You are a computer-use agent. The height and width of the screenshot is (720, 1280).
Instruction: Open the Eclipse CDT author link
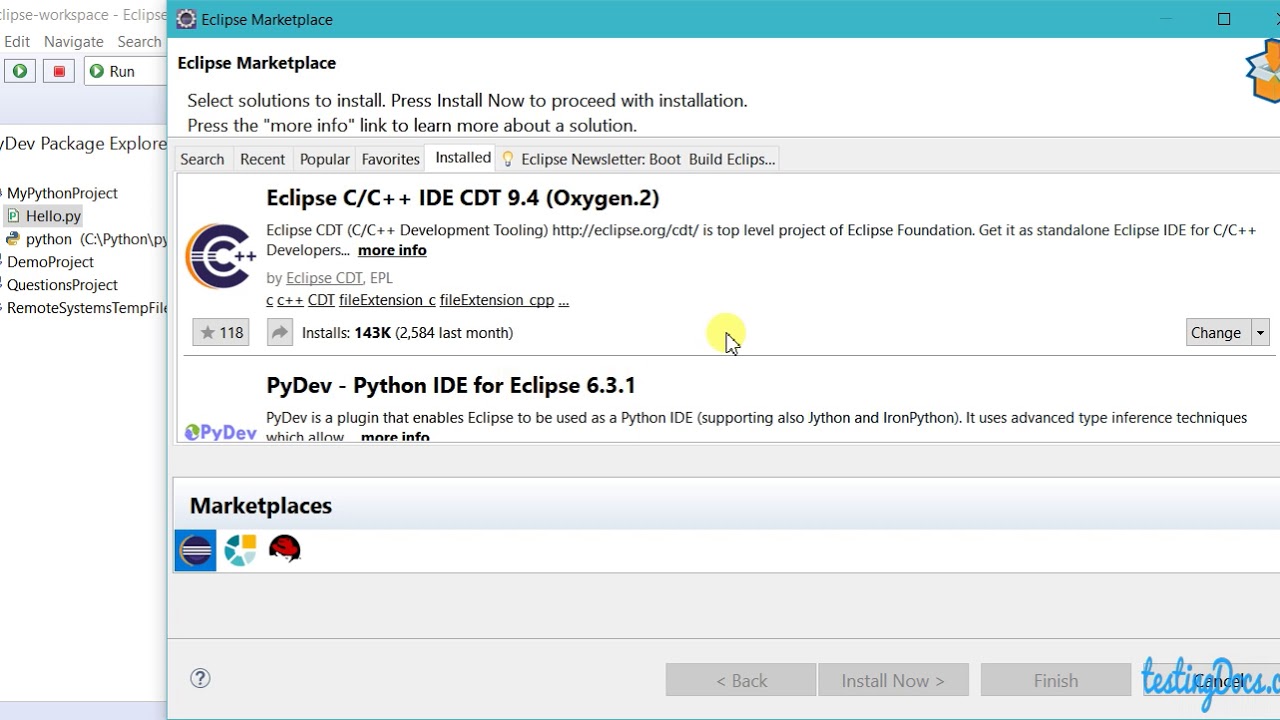(x=324, y=278)
